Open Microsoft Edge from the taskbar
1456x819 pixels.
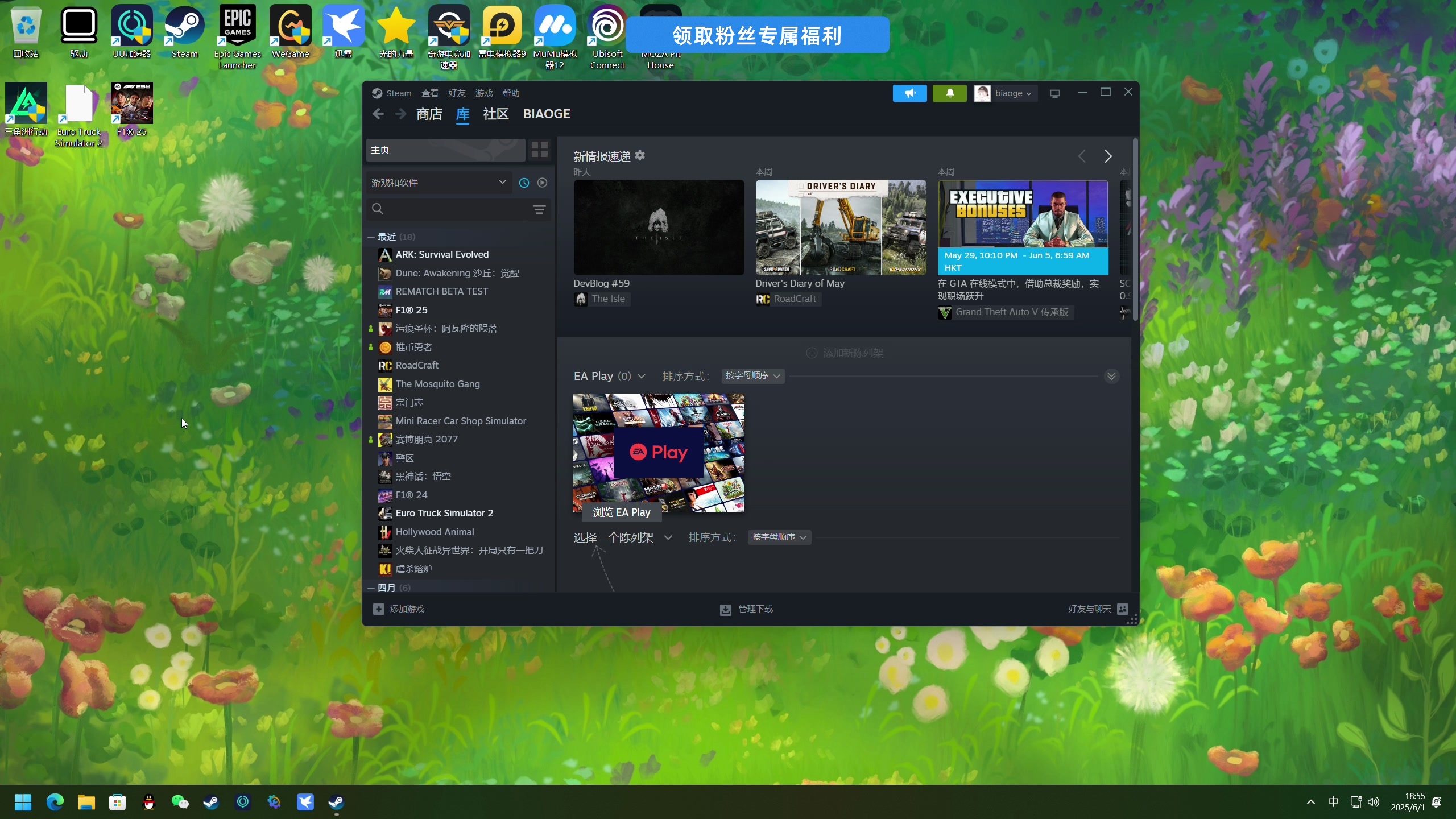pos(55,802)
